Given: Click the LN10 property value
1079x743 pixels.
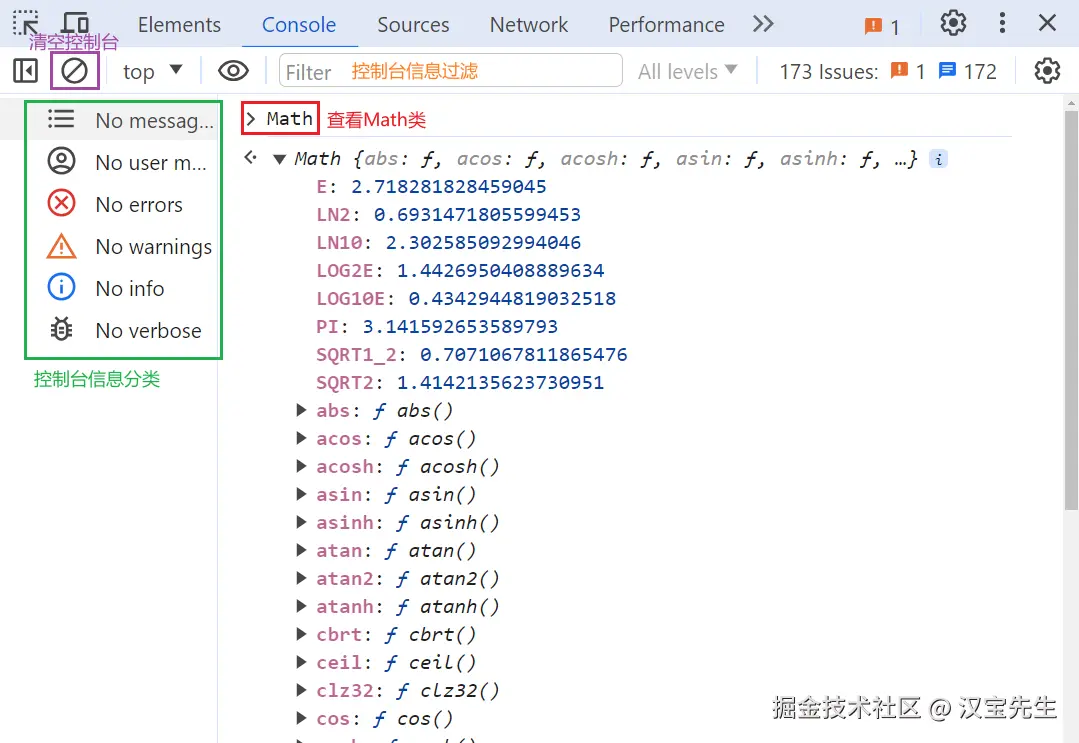Looking at the screenshot, I should click(x=483, y=243).
